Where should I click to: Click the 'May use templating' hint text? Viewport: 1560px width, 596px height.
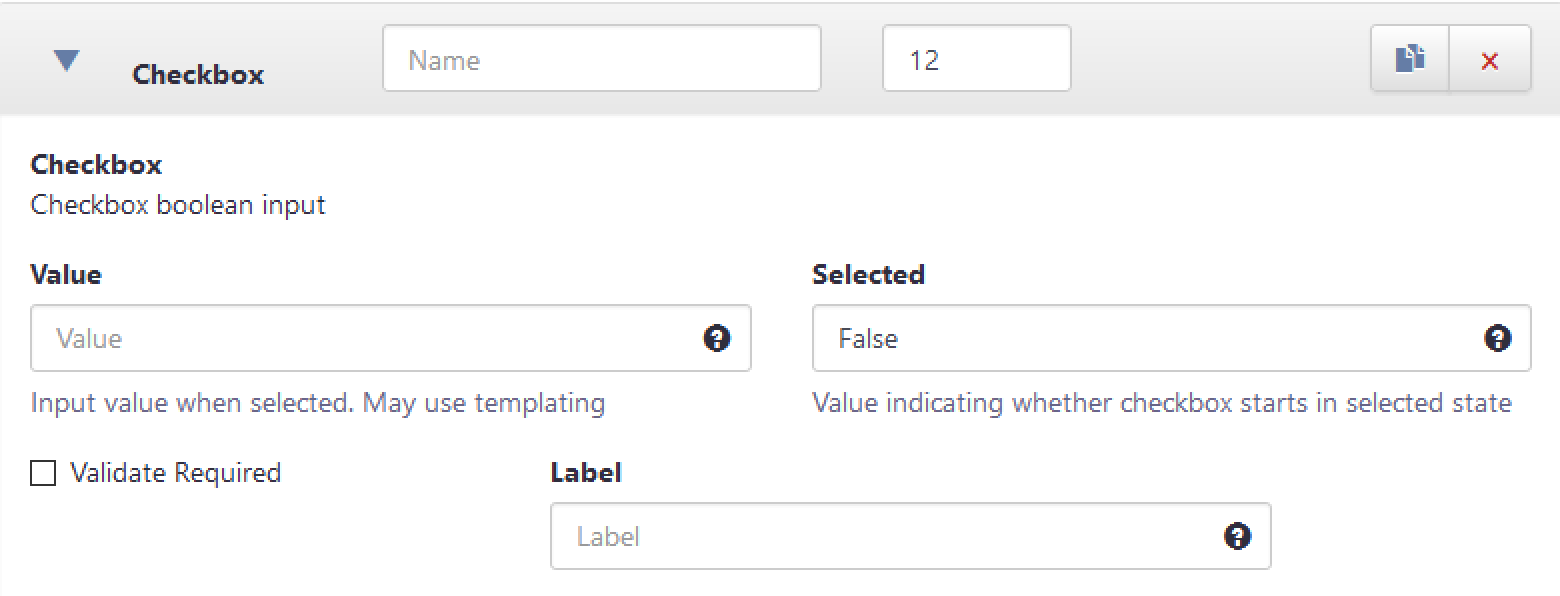pos(484,404)
